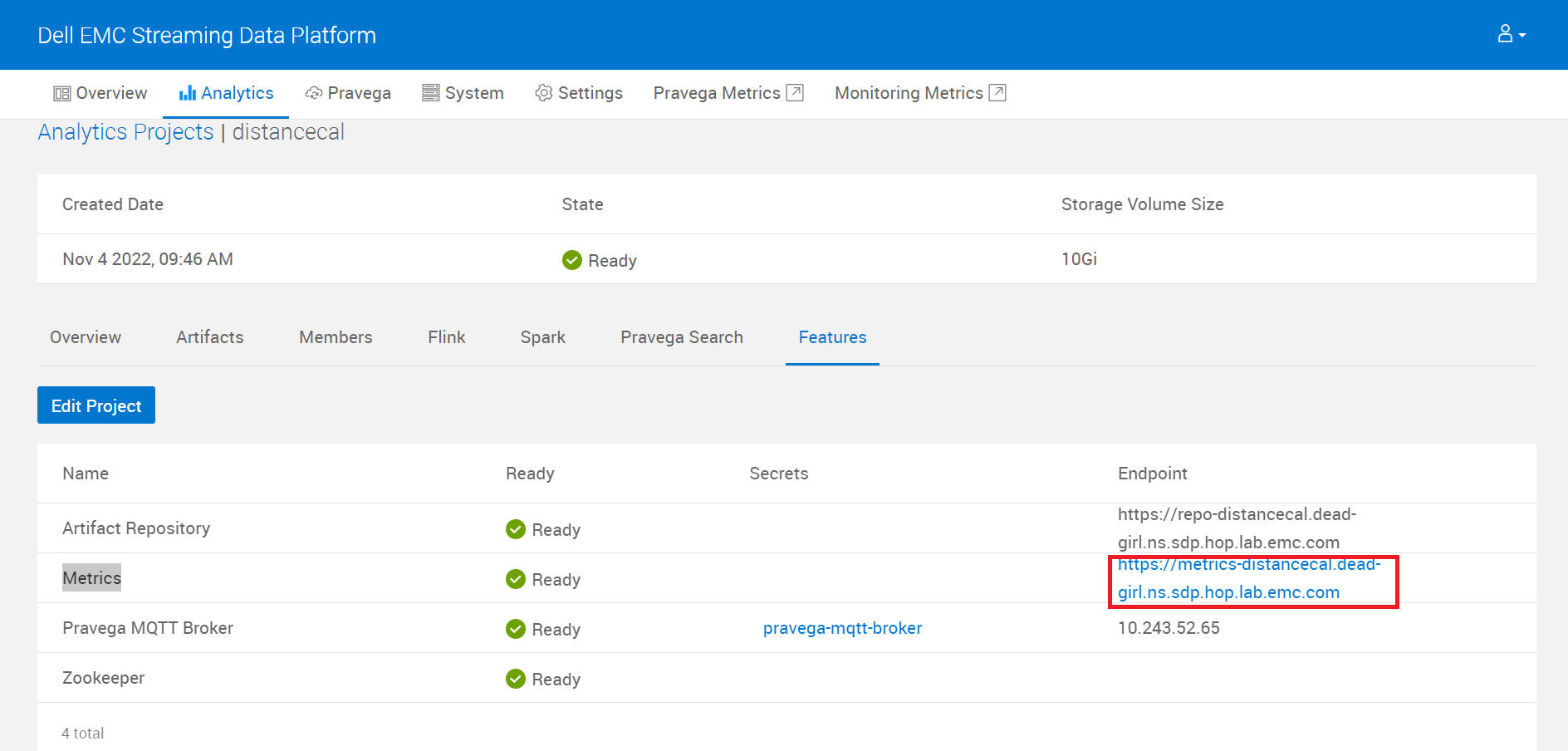Click the Artifact Repository endpoint URL text

1237,528
